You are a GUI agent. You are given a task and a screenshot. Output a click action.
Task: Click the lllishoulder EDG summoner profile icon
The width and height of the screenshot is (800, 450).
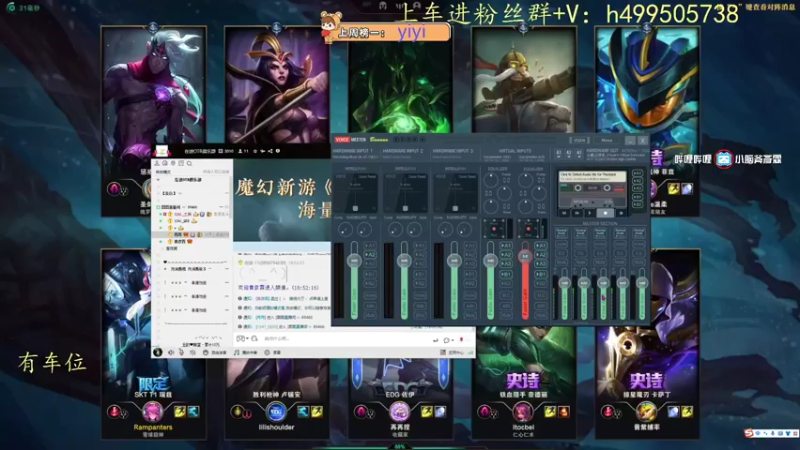coord(276,412)
